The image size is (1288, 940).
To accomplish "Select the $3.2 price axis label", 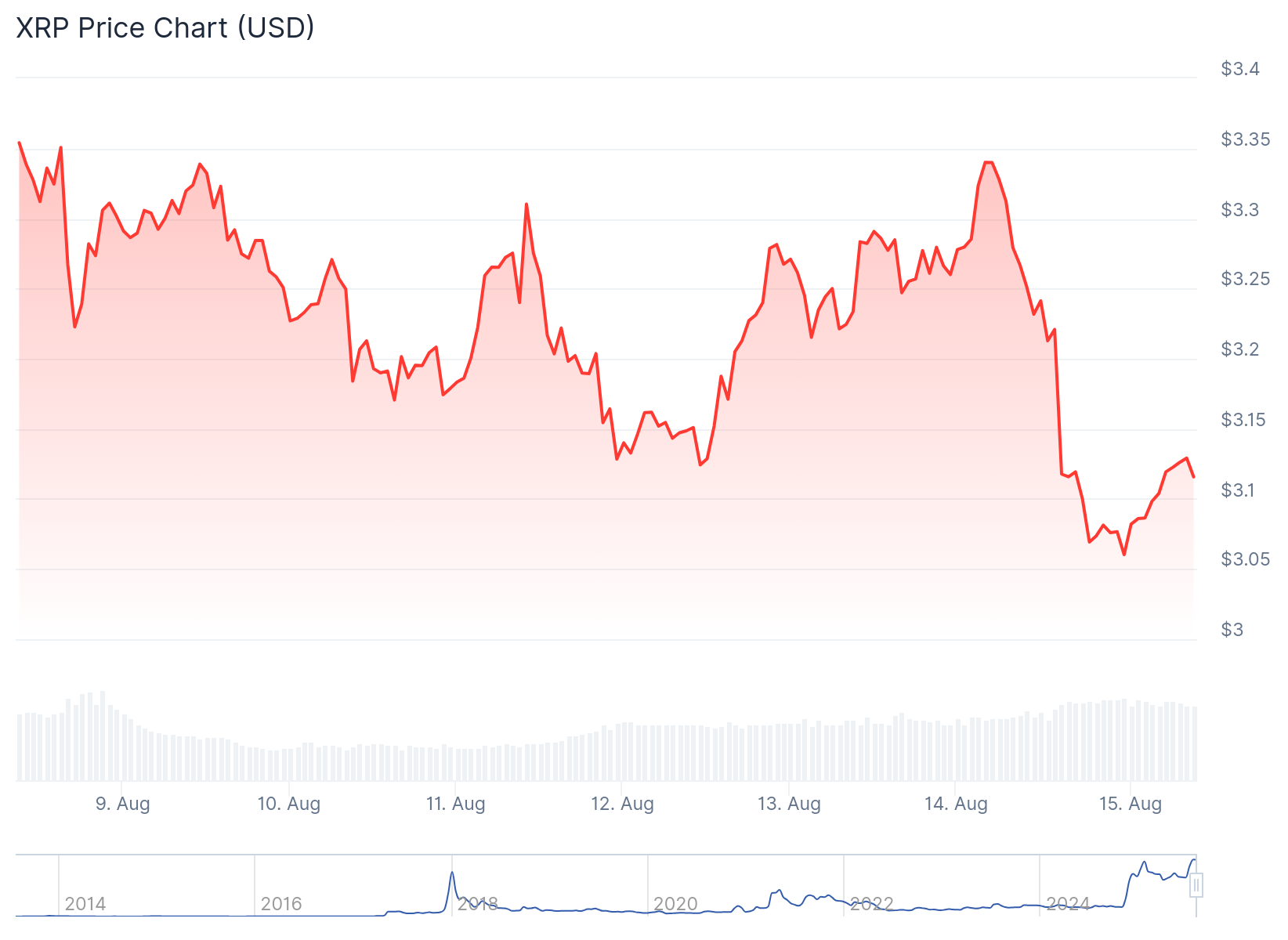I will tap(1240, 349).
